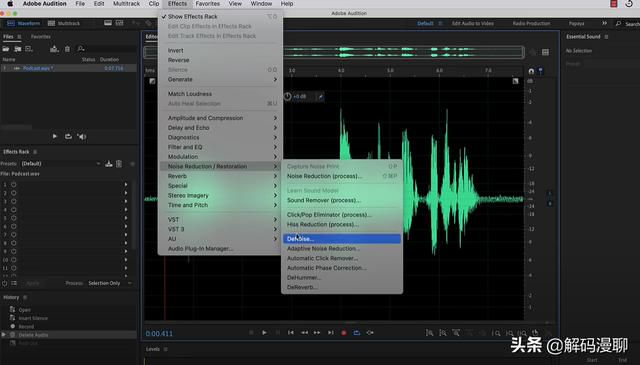
Task: Choose Adaptive Noise Reduction menu item
Action: point(342,248)
